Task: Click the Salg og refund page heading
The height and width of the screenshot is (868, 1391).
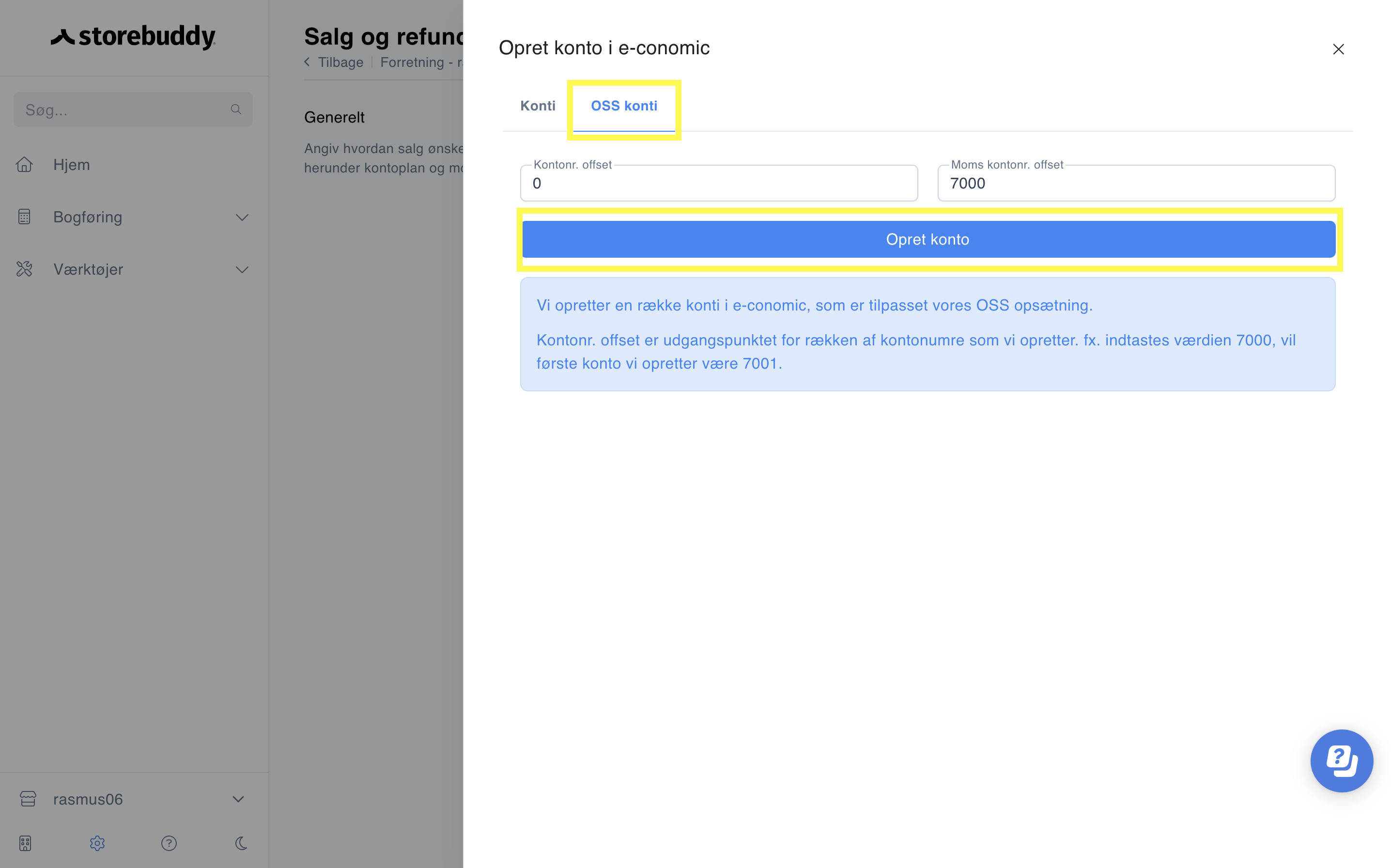Action: [383, 36]
